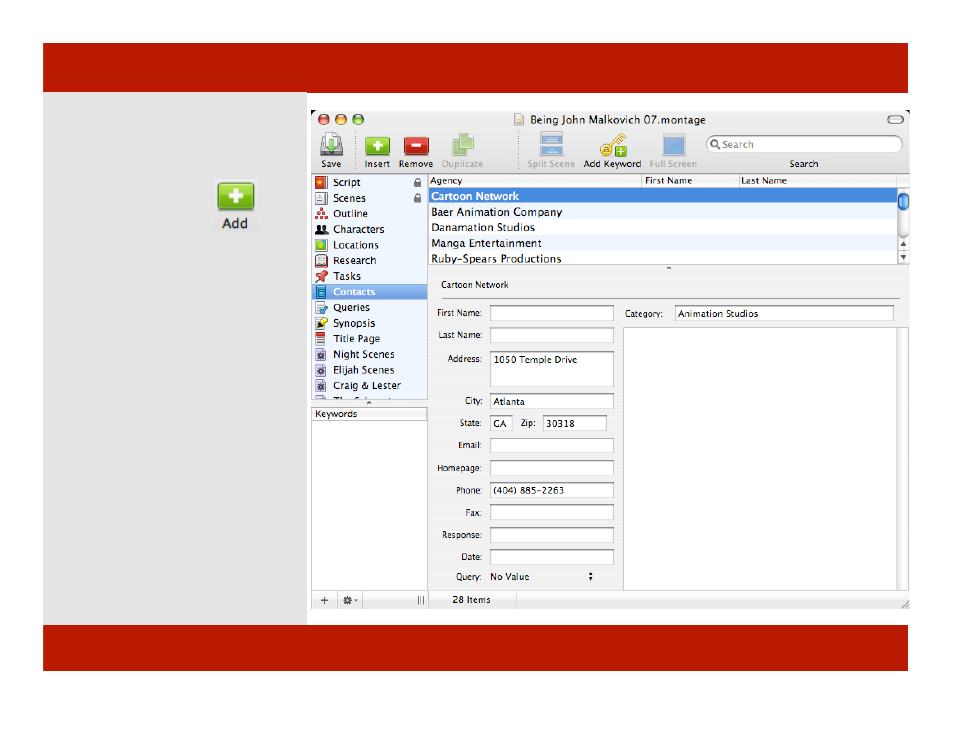Click the toolbar Search field

[804, 144]
